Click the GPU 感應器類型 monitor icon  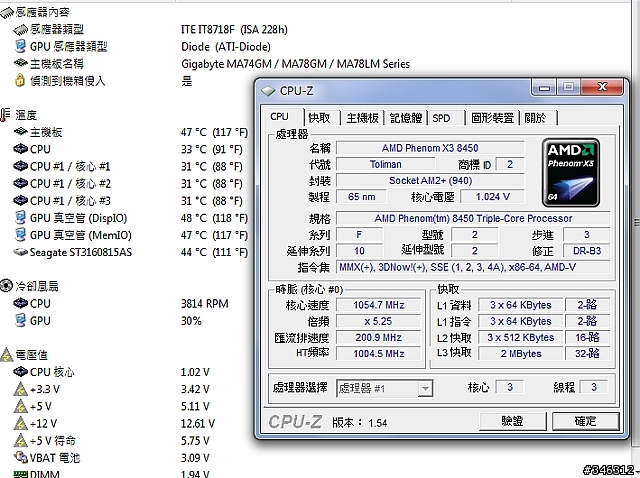point(20,46)
